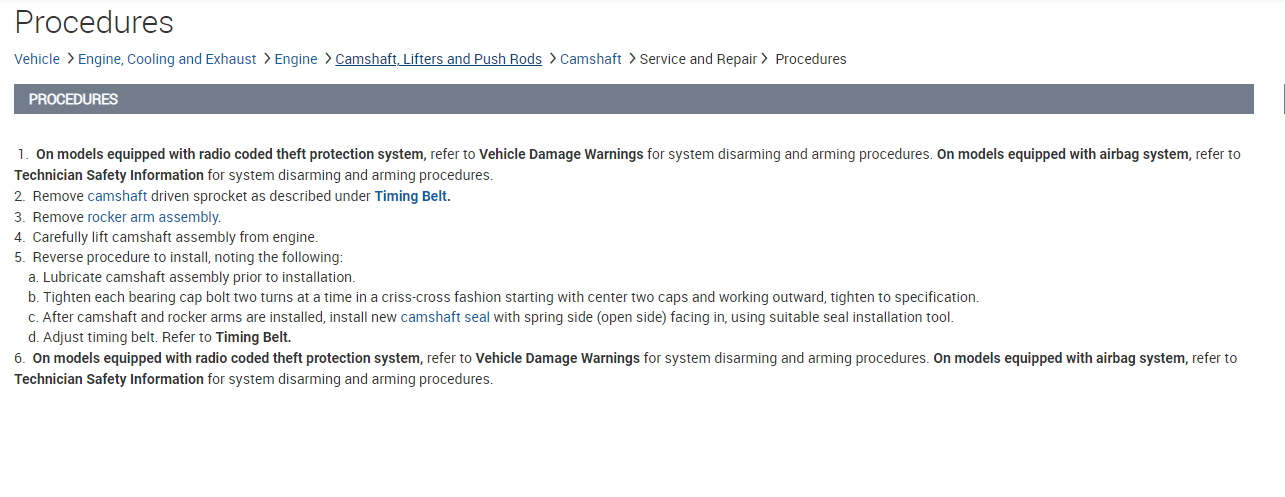The width and height of the screenshot is (1285, 497).
Task: Click chevron right of Engine breadcrumb
Action: tap(327, 59)
